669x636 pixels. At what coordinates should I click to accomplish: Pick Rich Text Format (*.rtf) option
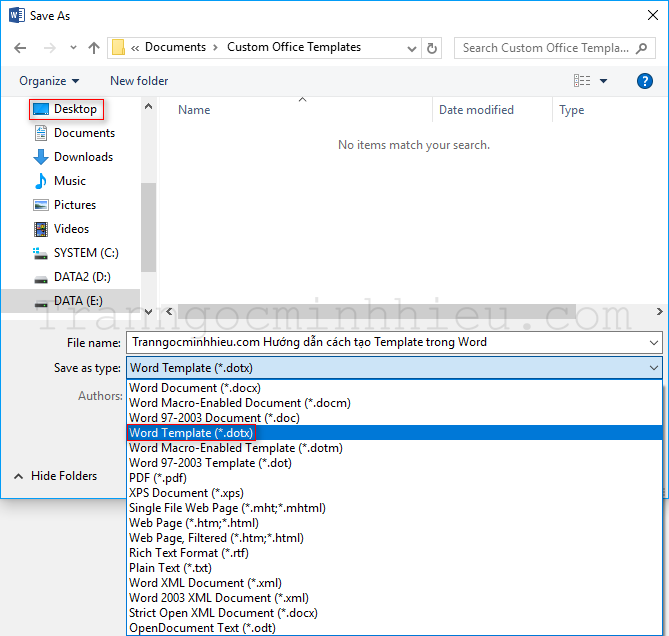click(187, 553)
